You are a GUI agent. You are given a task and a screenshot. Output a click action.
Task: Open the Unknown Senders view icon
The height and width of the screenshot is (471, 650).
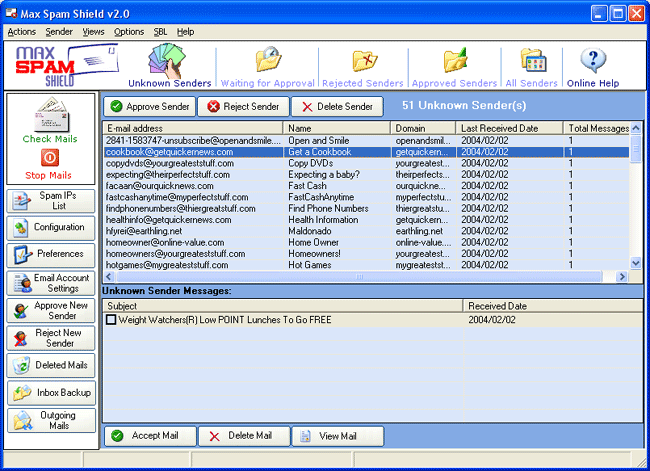[x=167, y=61]
